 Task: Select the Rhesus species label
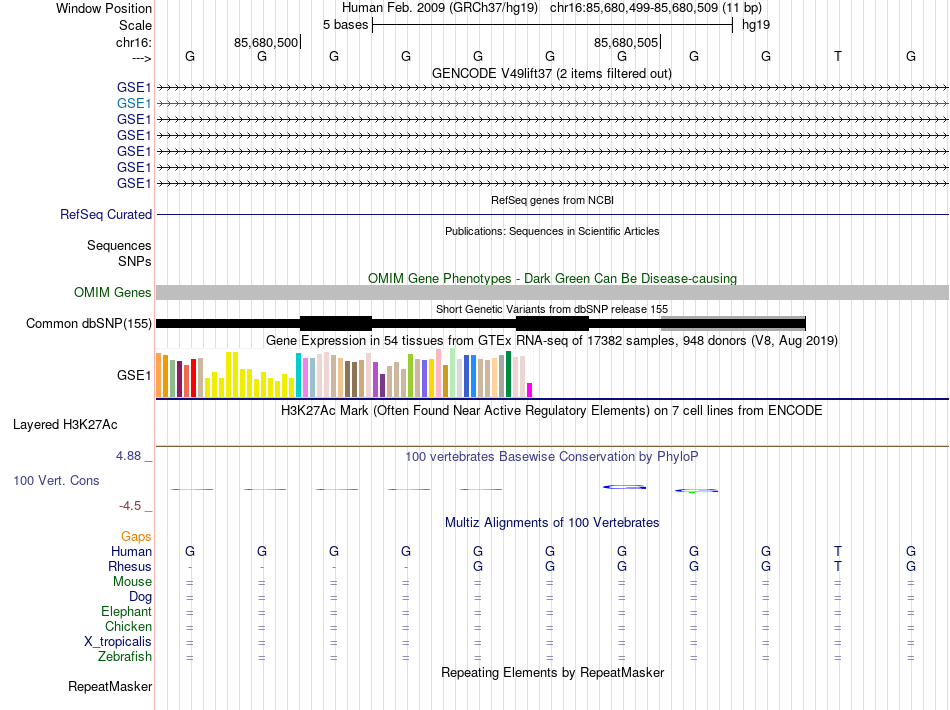click(x=130, y=566)
